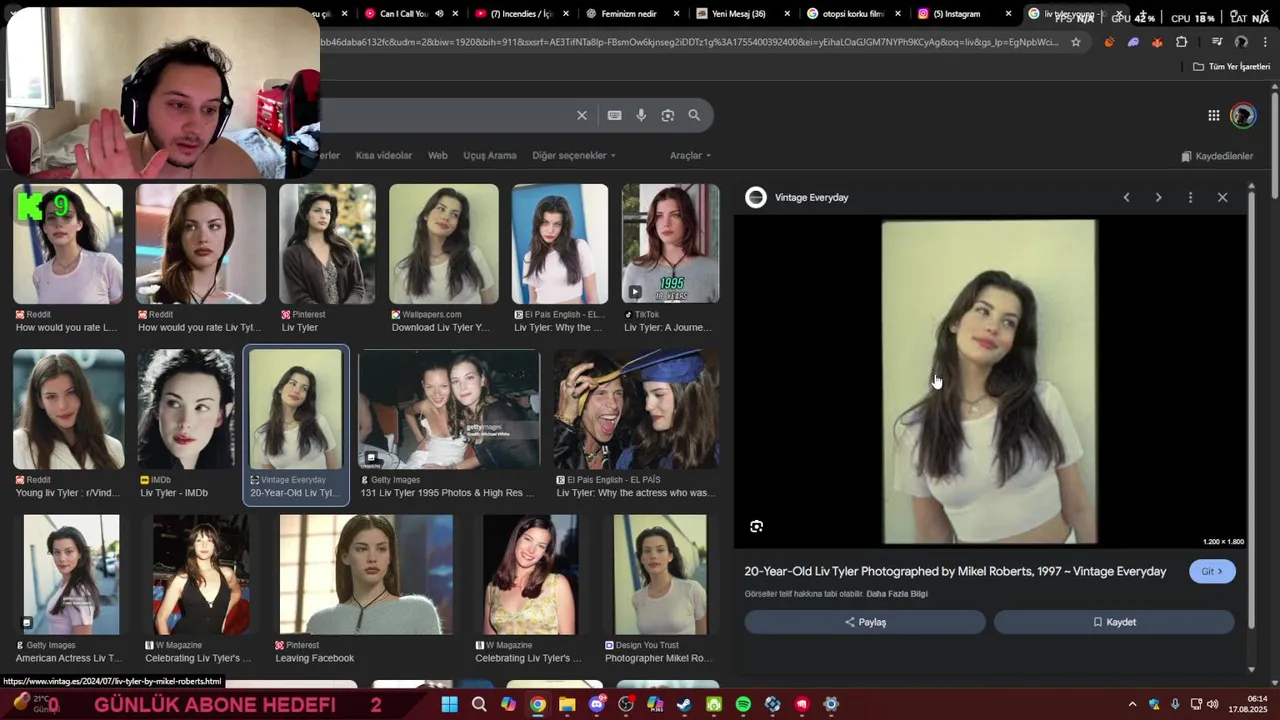Start voice search with microphone icon
This screenshot has width=1280, height=720.
(x=641, y=115)
